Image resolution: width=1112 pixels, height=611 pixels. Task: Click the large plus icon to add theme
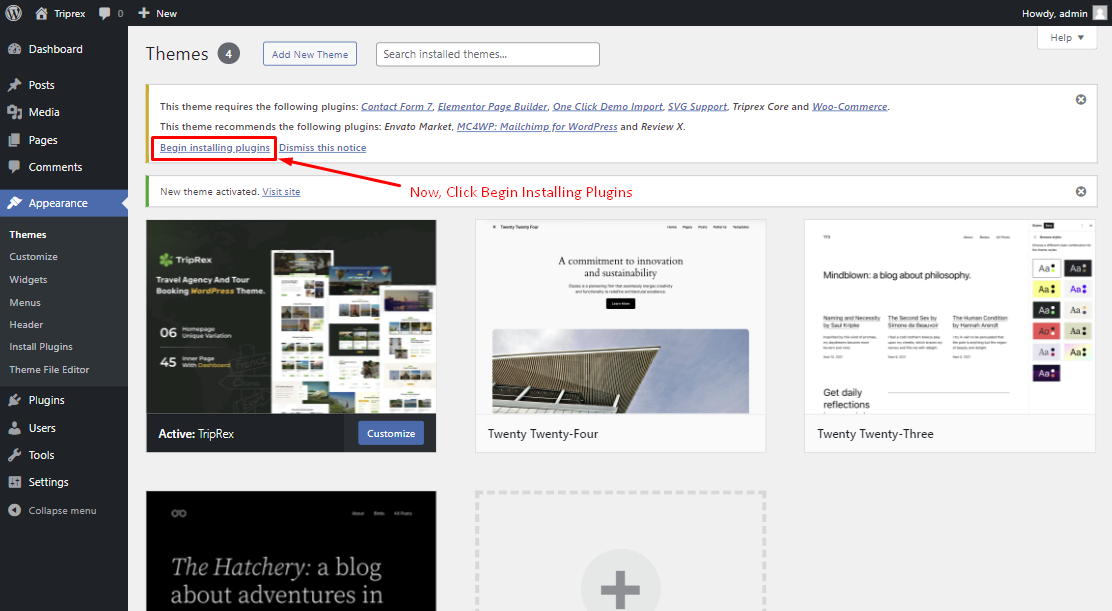[x=621, y=588]
